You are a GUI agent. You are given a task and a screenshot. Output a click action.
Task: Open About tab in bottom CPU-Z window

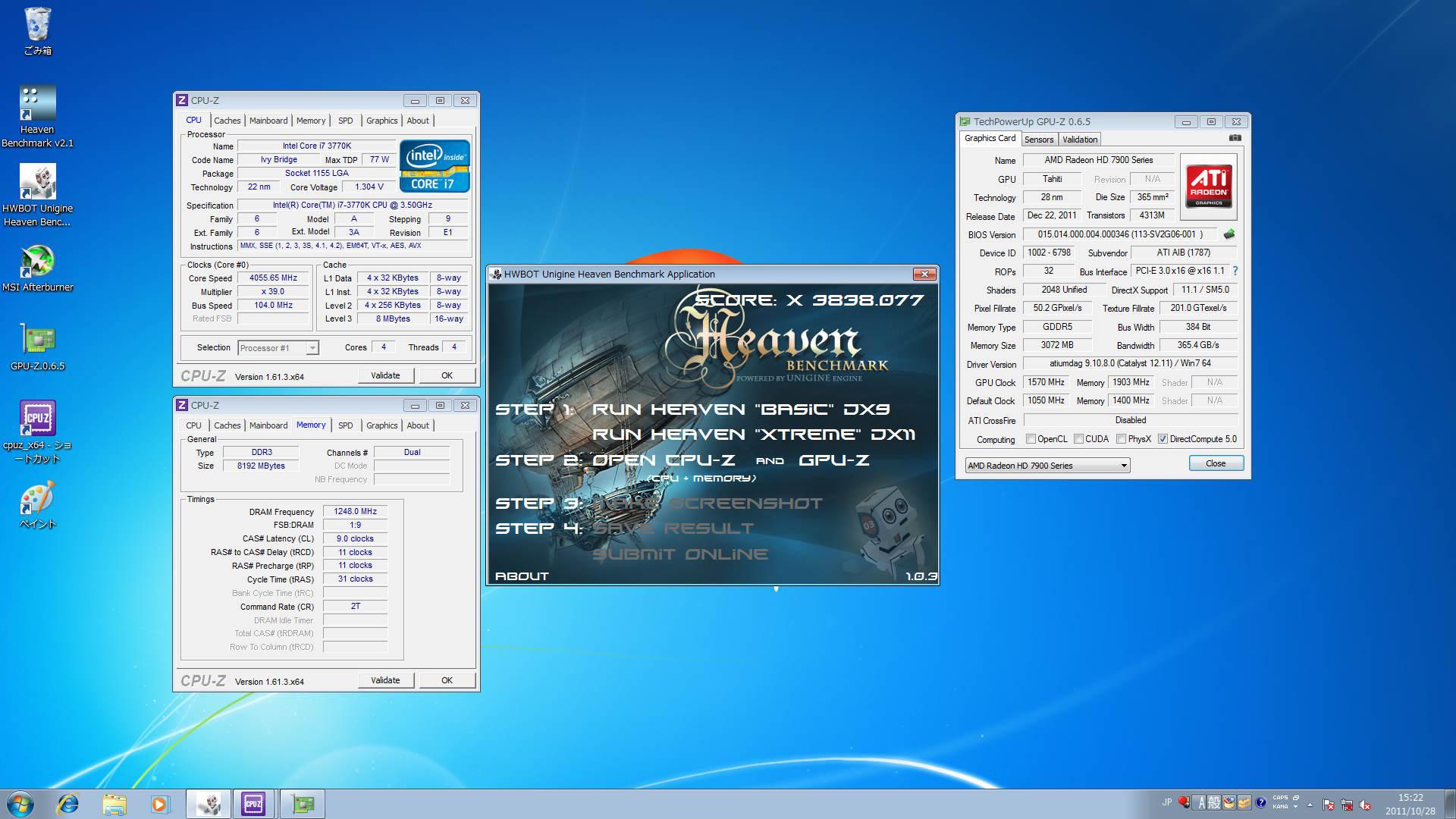click(x=418, y=425)
